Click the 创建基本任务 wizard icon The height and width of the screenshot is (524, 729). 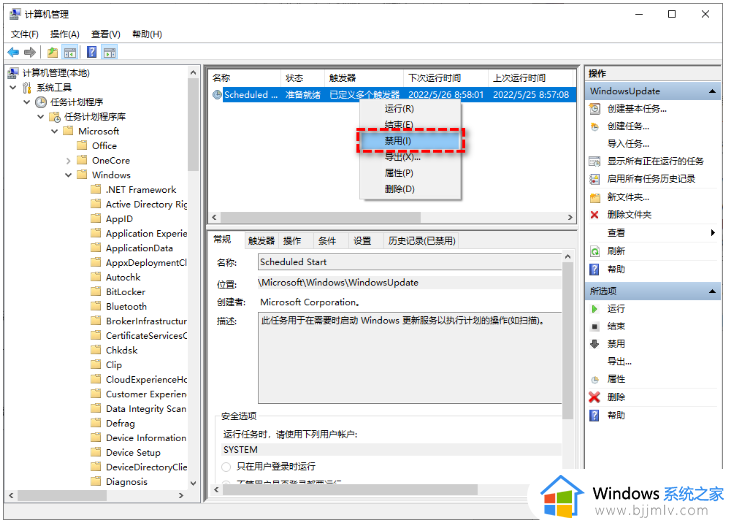[595, 109]
